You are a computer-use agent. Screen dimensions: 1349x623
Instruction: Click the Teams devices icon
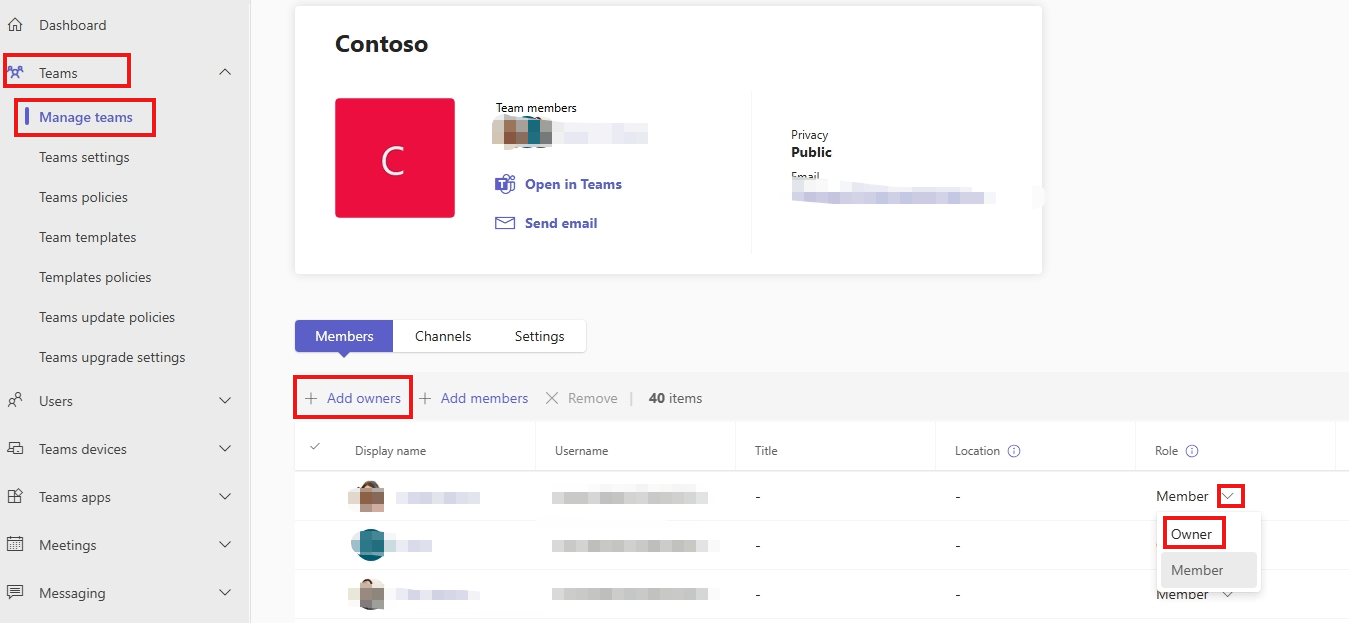15,448
